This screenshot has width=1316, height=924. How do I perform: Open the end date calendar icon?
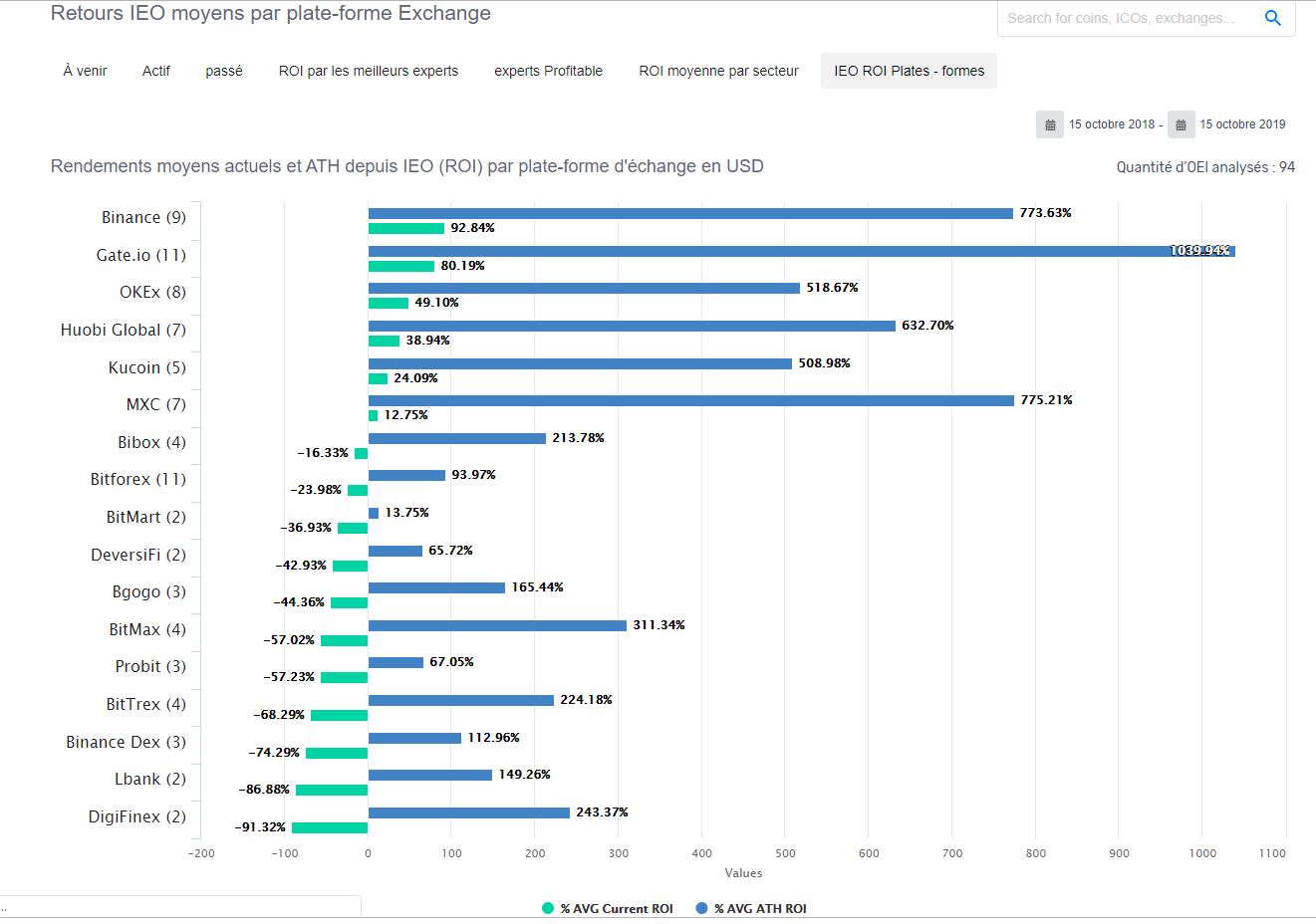tap(1181, 124)
